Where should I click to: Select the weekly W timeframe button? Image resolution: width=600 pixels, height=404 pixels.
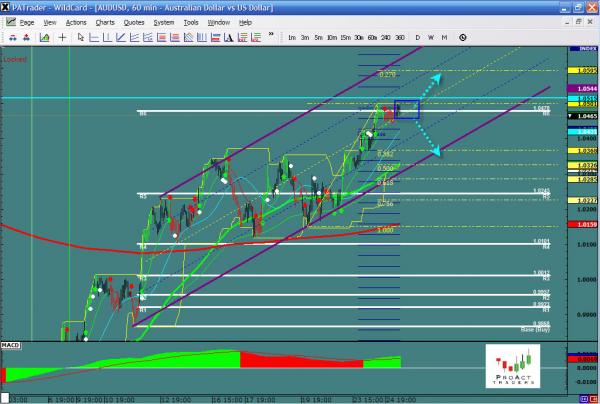pos(431,37)
